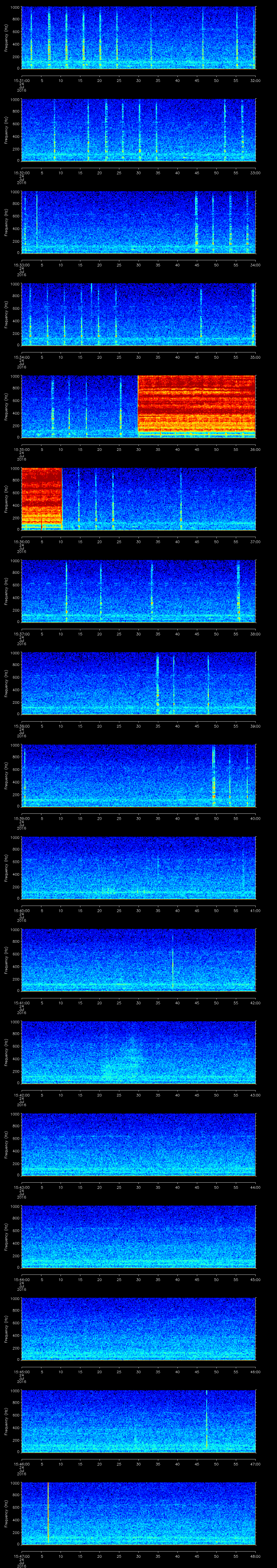Click the 15:32:00 start time label
The image size is (277, 1568).
(21, 173)
